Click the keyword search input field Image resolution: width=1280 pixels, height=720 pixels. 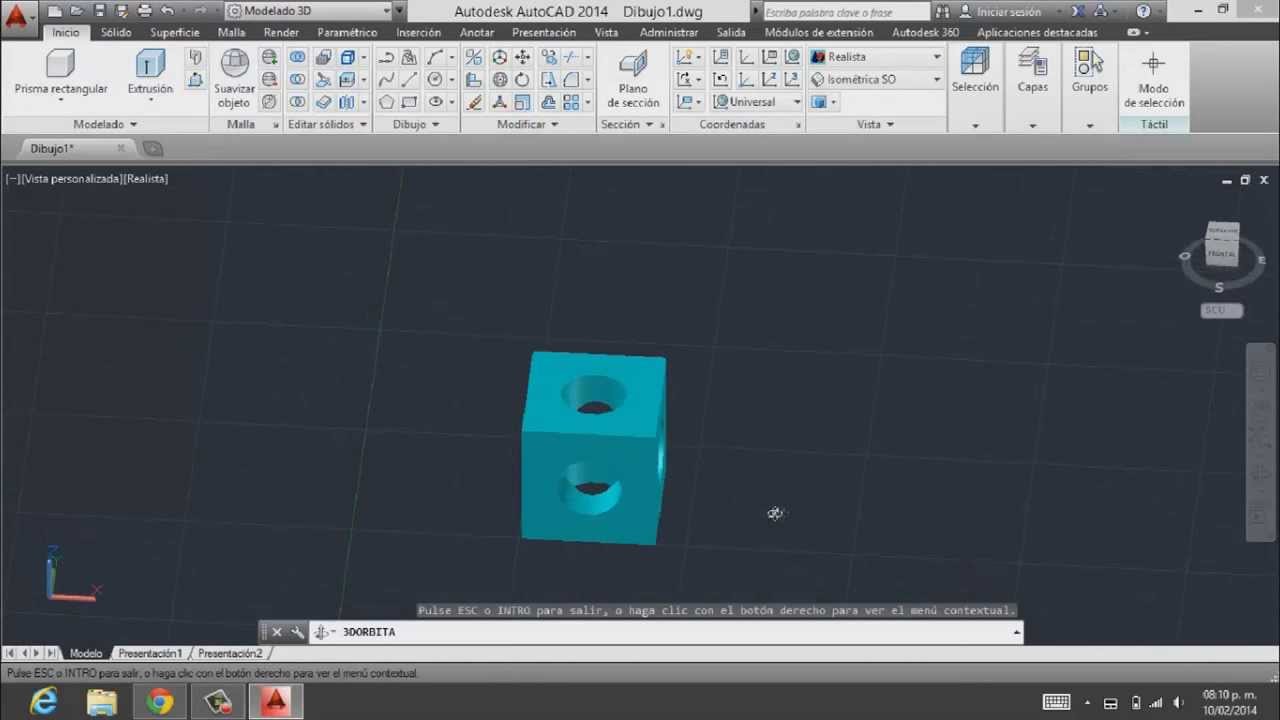[846, 12]
